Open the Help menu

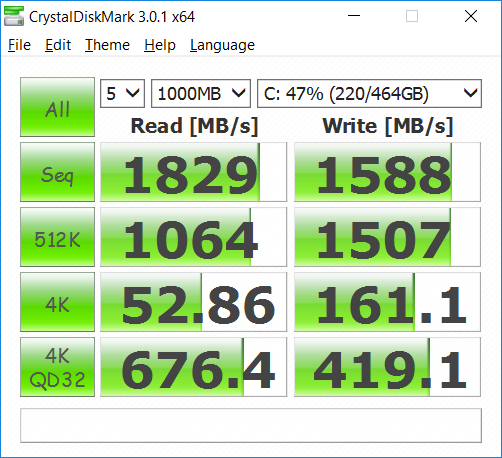160,45
